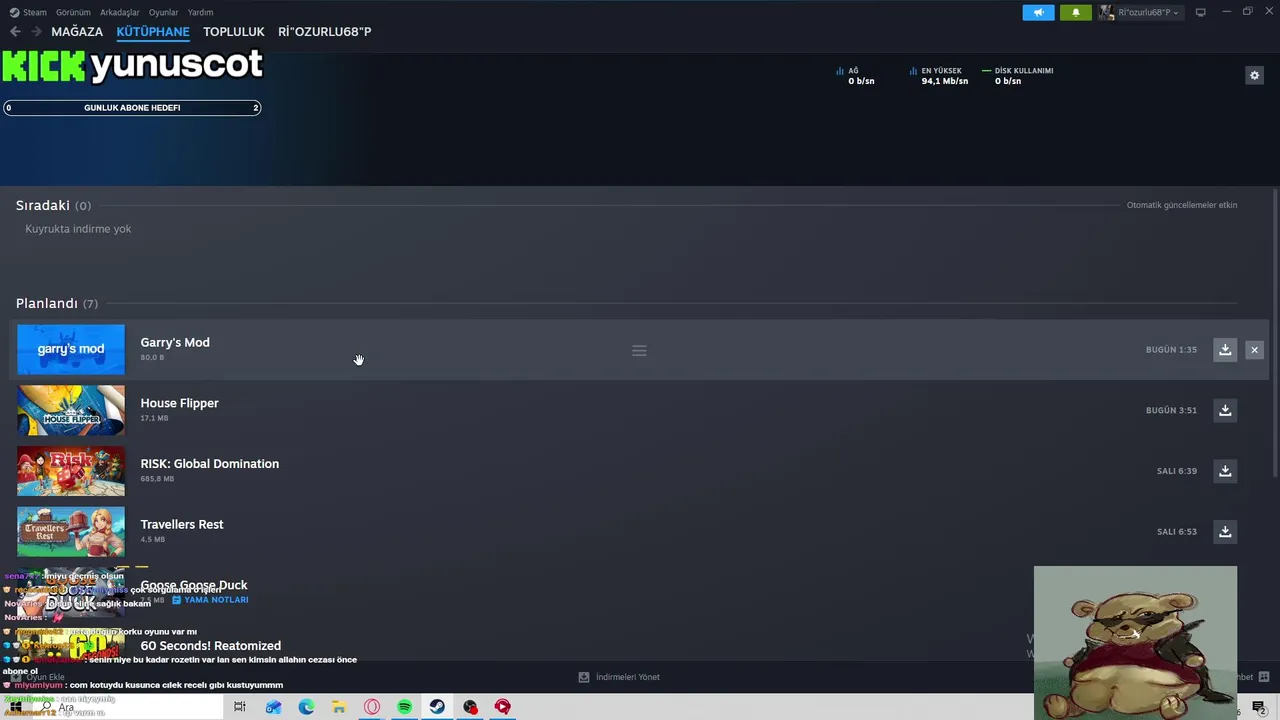This screenshot has width=1280, height=720.
Task: Click the SALI 6:53 scheduled time
Action: [1177, 531]
